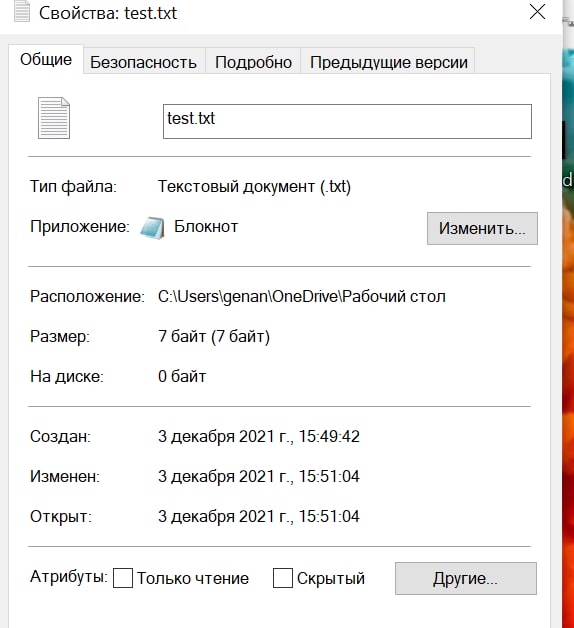Click the Расположение: label
The image size is (574, 628).
coord(87,297)
